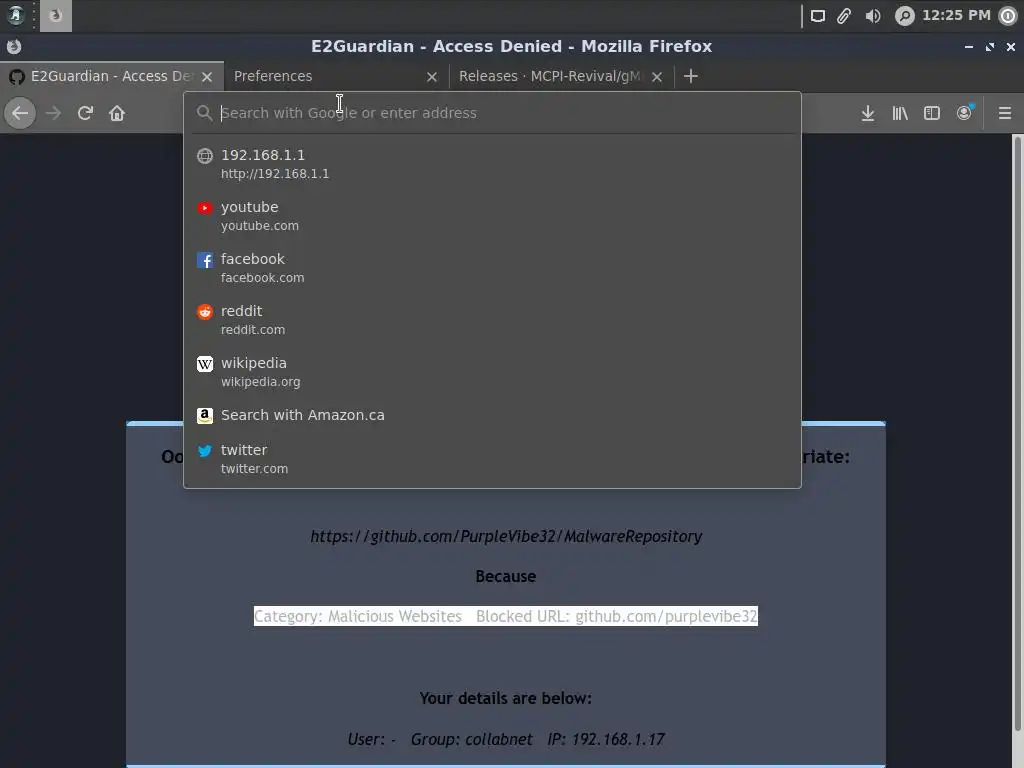Open the system menu in the top panel

[x=15, y=15]
